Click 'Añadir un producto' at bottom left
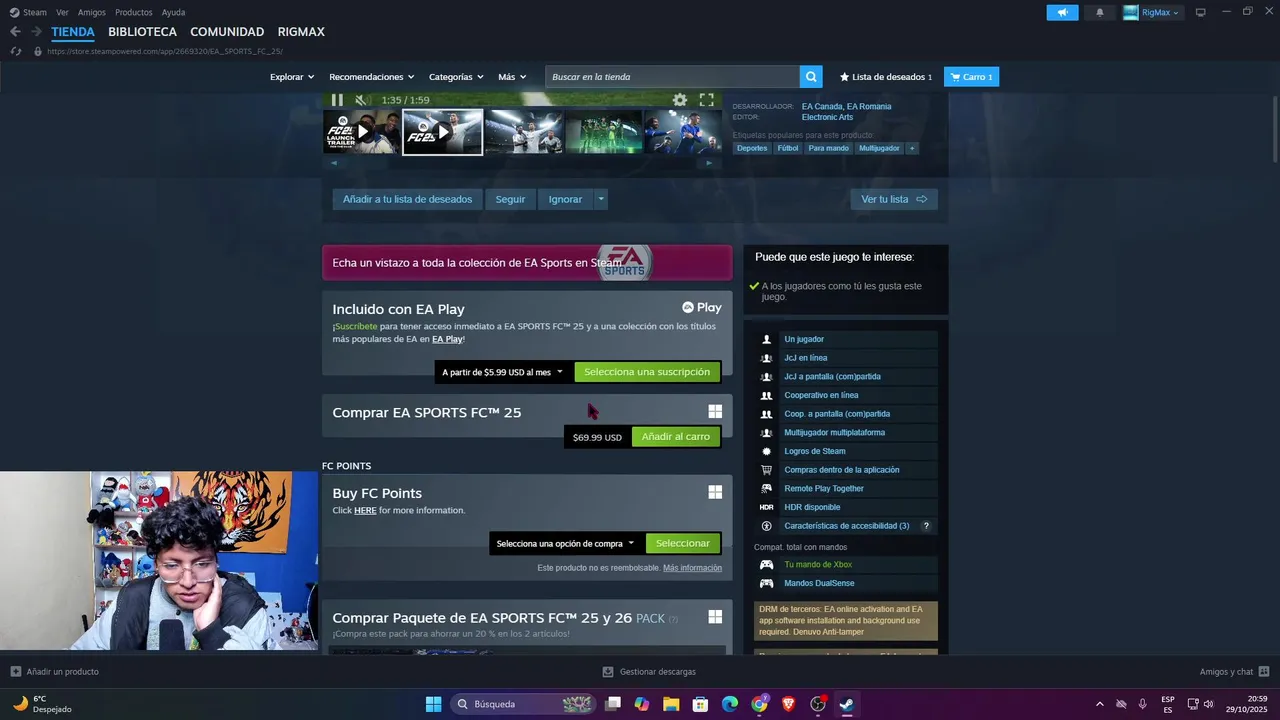Screen dimensions: 1280x720 click(54, 672)
